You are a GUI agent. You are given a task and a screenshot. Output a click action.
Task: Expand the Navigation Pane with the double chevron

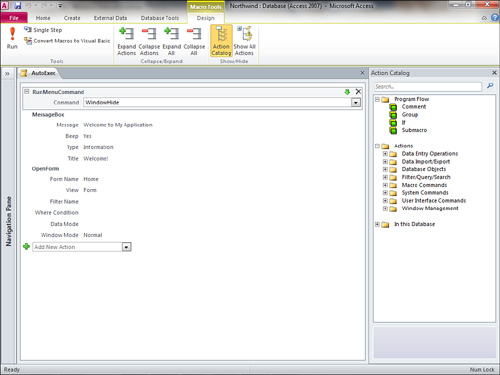point(7,74)
